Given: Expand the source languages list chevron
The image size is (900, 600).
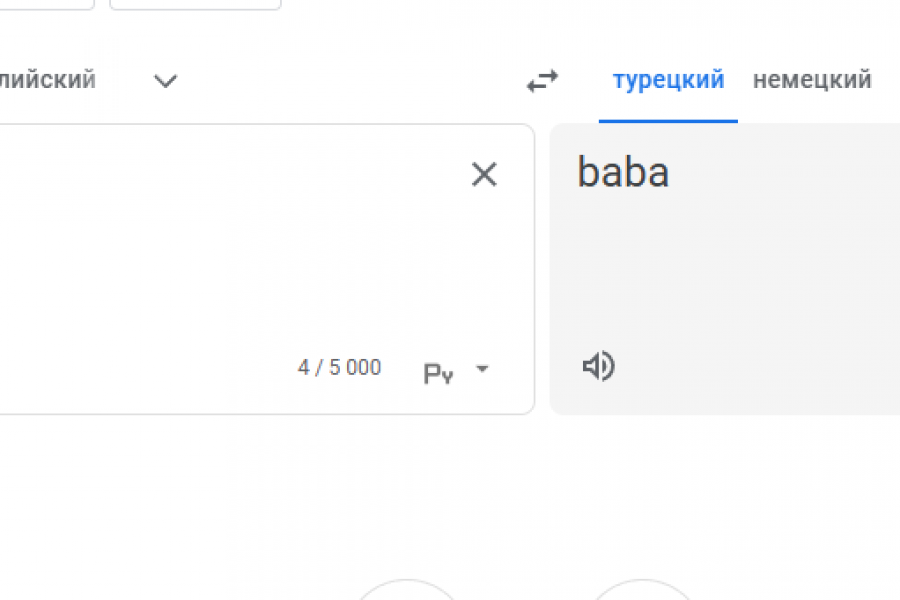Looking at the screenshot, I should [x=165, y=81].
